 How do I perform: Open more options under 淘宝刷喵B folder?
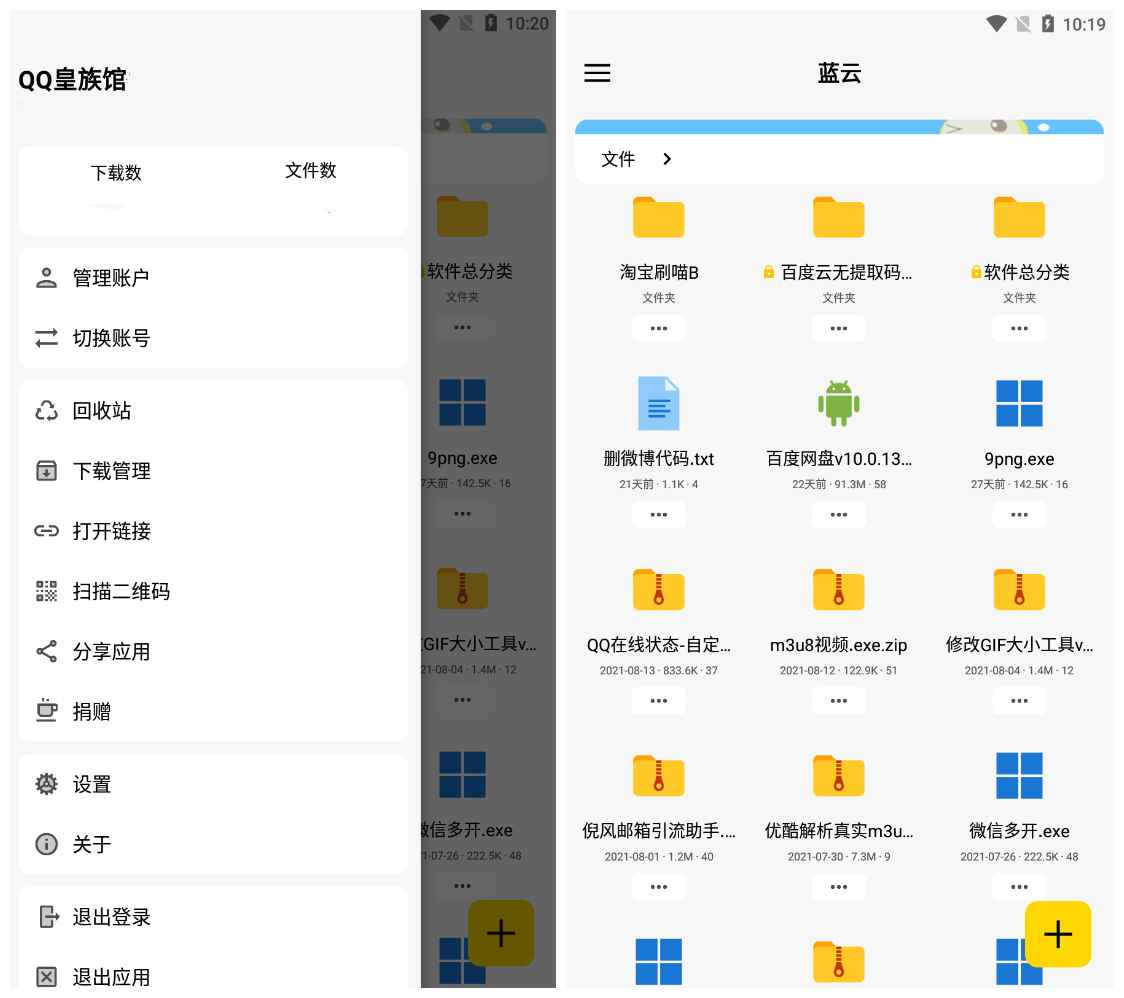[658, 328]
